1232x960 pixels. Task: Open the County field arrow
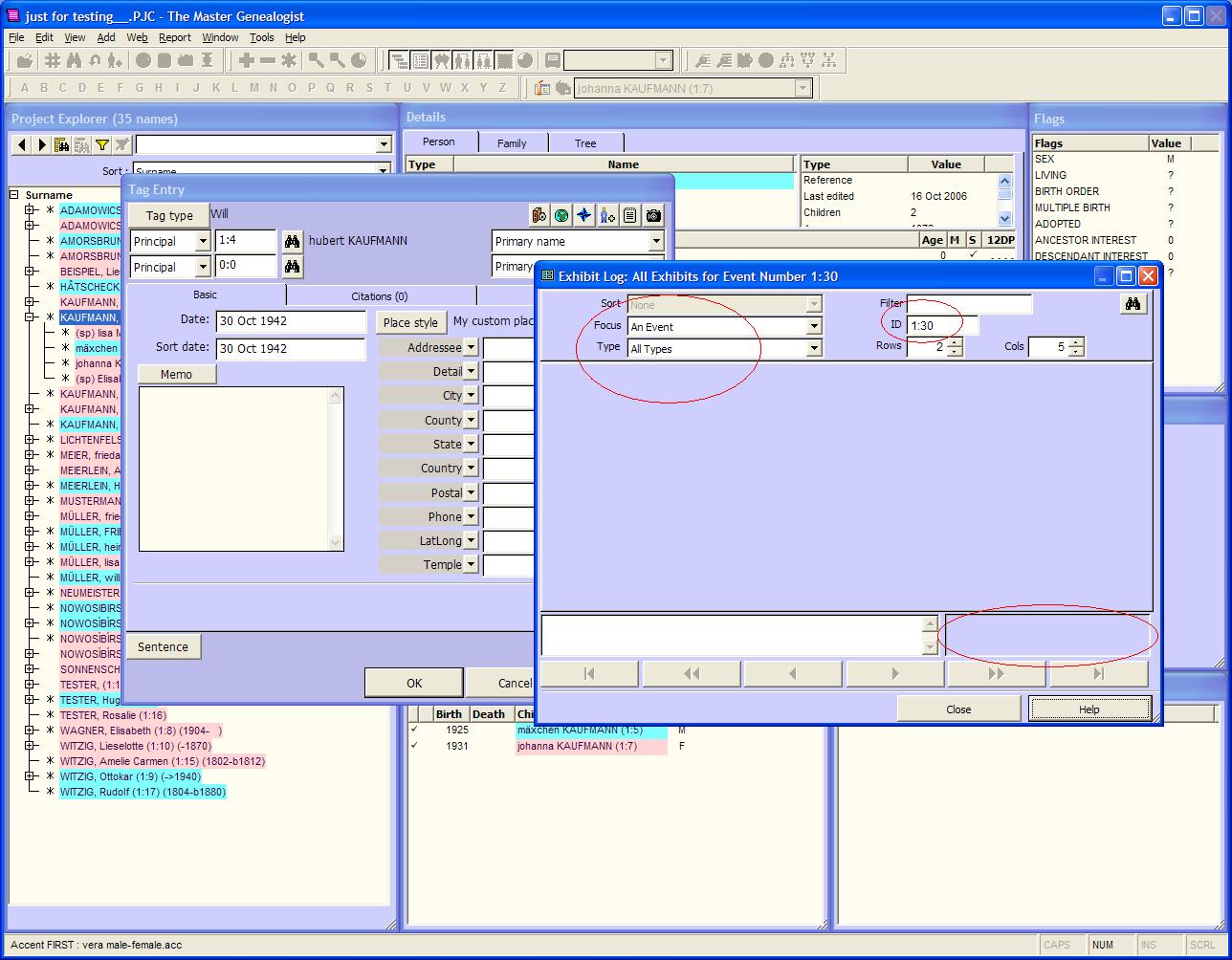click(471, 420)
